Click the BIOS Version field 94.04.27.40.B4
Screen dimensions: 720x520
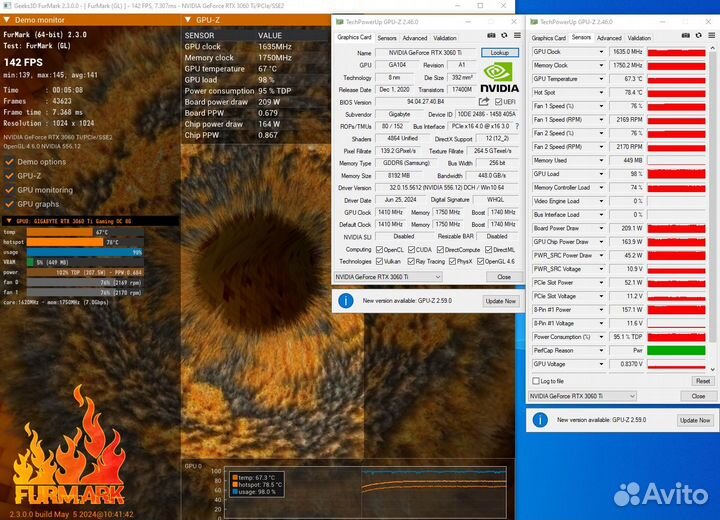[x=426, y=102]
